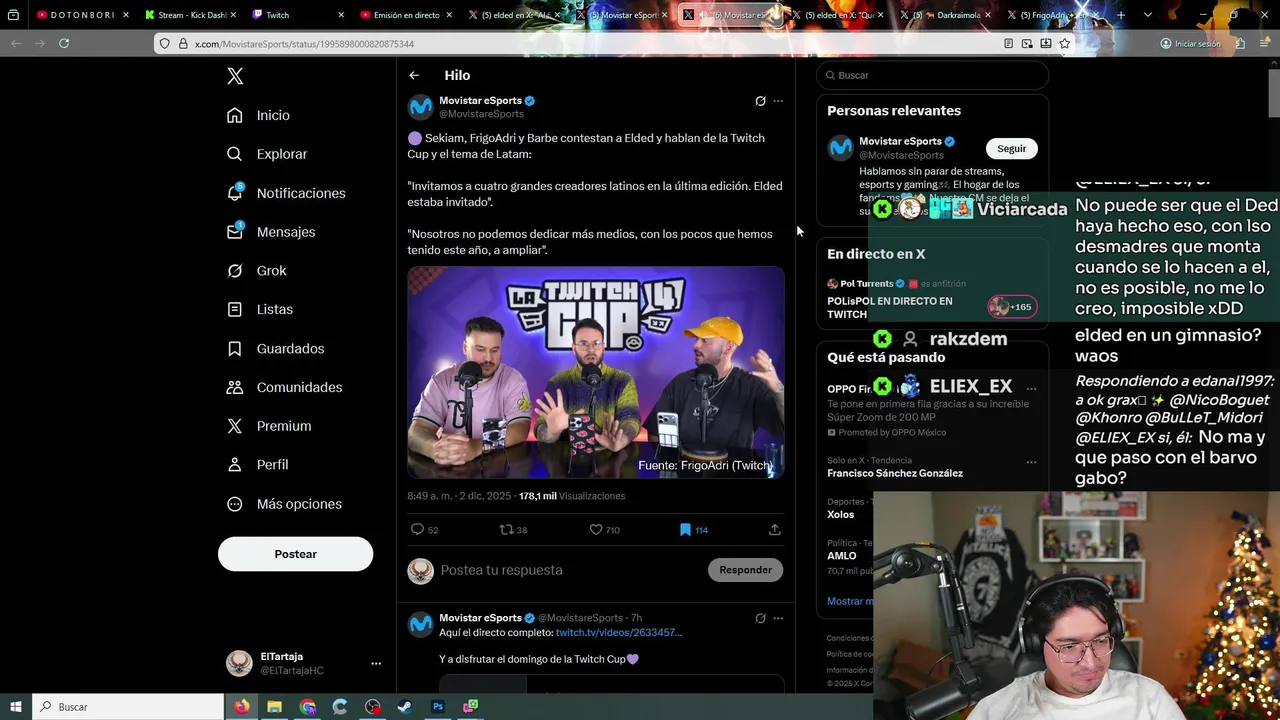1280x720 pixels.
Task: Bookmark this page with star icon
Action: pos(1065,44)
